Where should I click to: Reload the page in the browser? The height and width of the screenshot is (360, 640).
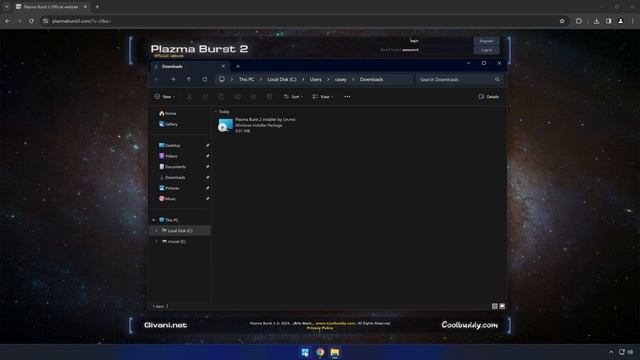[x=31, y=21]
